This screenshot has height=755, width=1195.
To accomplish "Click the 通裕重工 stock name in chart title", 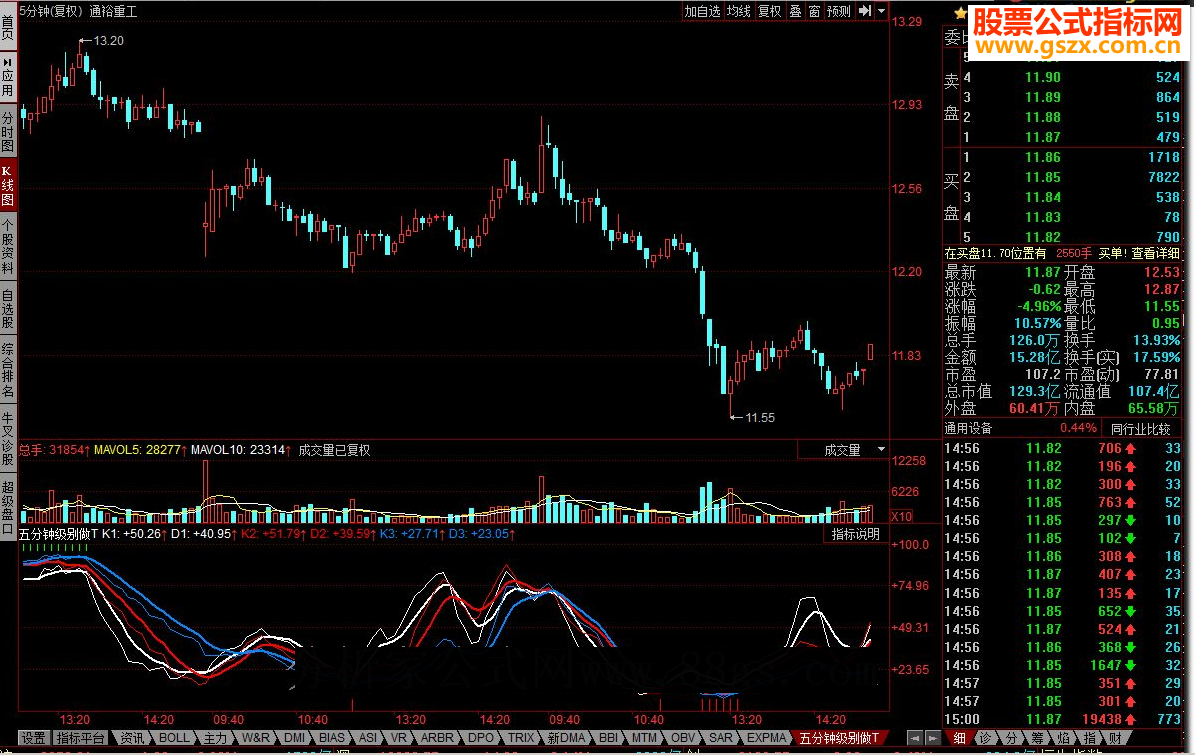I will point(113,11).
